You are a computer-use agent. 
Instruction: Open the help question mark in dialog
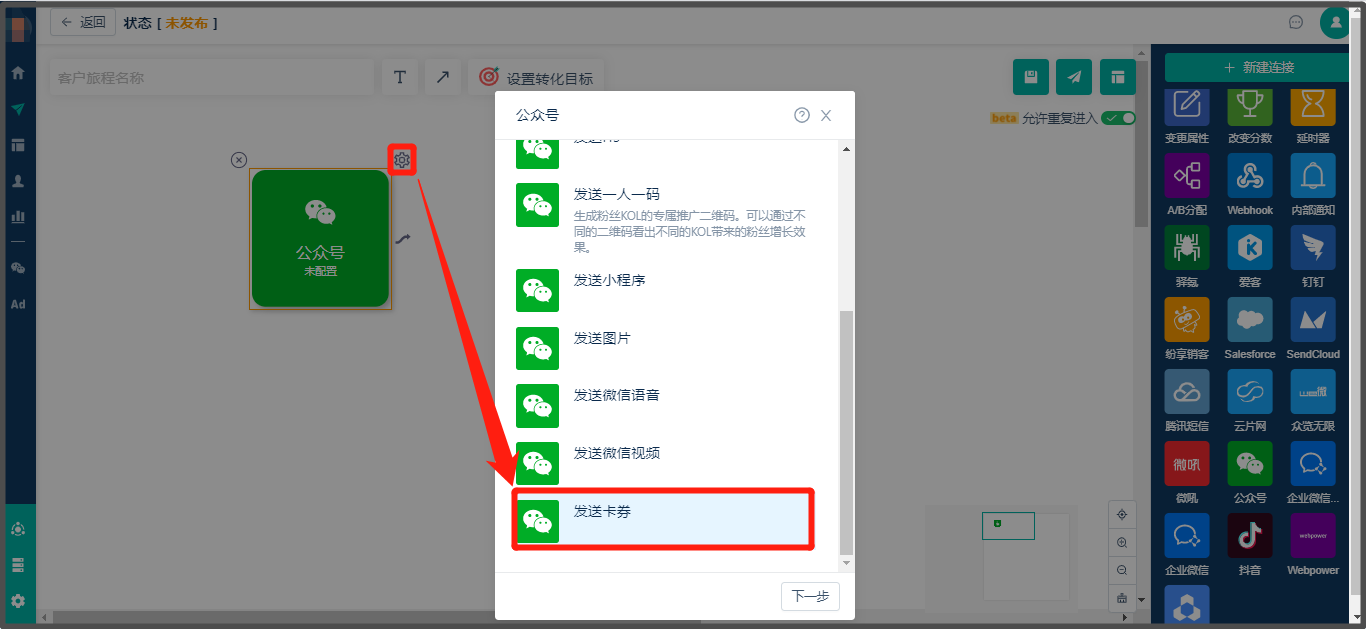802,115
